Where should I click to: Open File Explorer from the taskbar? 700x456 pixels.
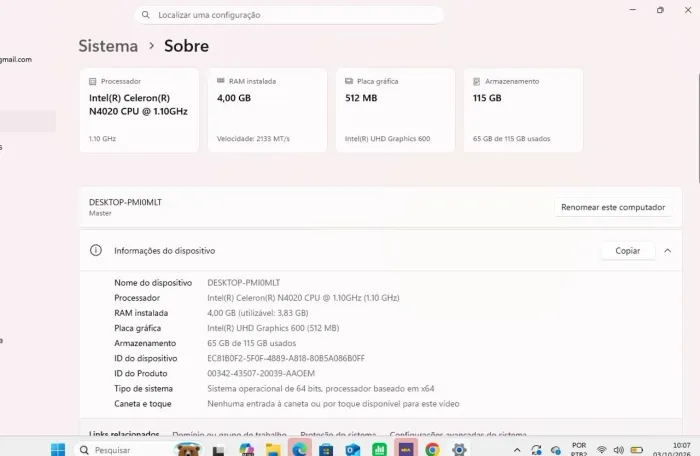tap(273, 449)
